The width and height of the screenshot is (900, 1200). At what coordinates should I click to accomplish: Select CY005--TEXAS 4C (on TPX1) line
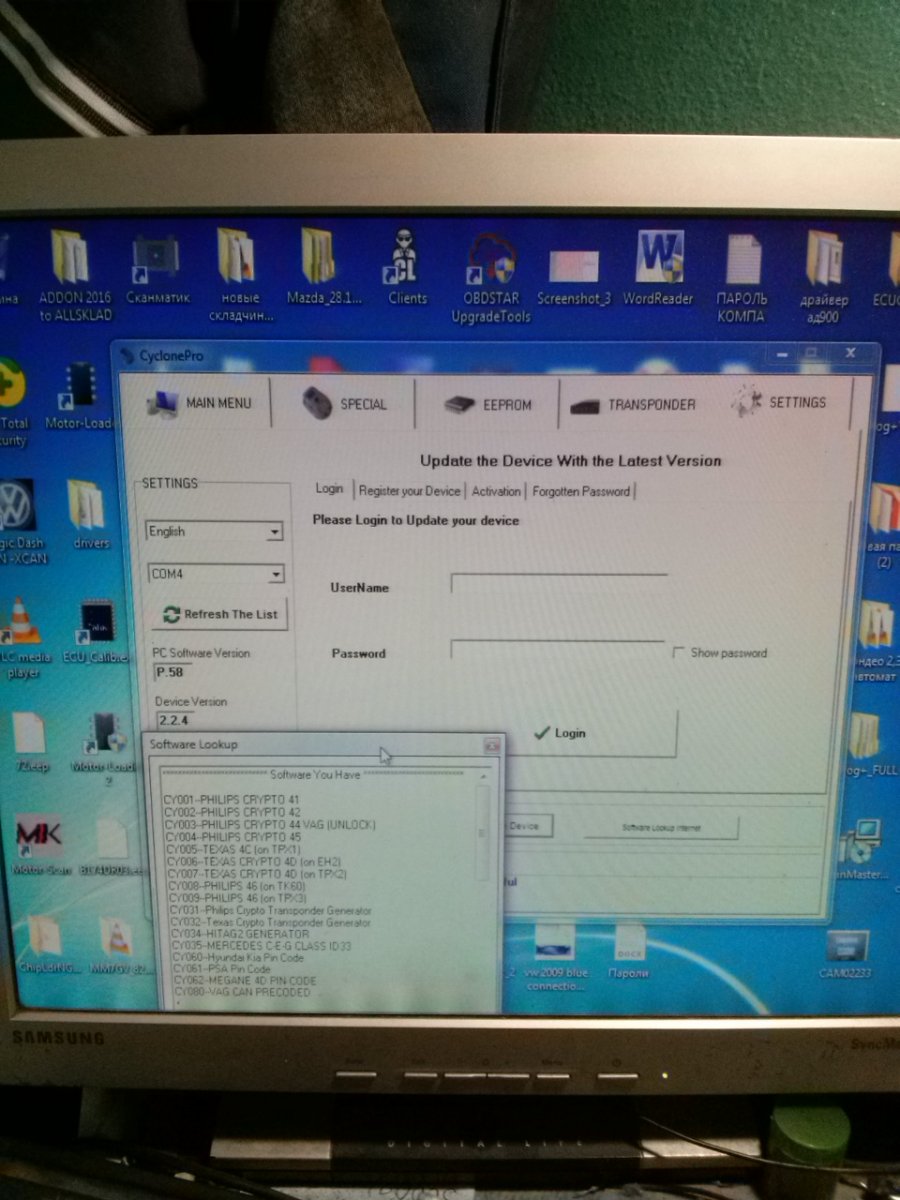pyautogui.click(x=233, y=849)
